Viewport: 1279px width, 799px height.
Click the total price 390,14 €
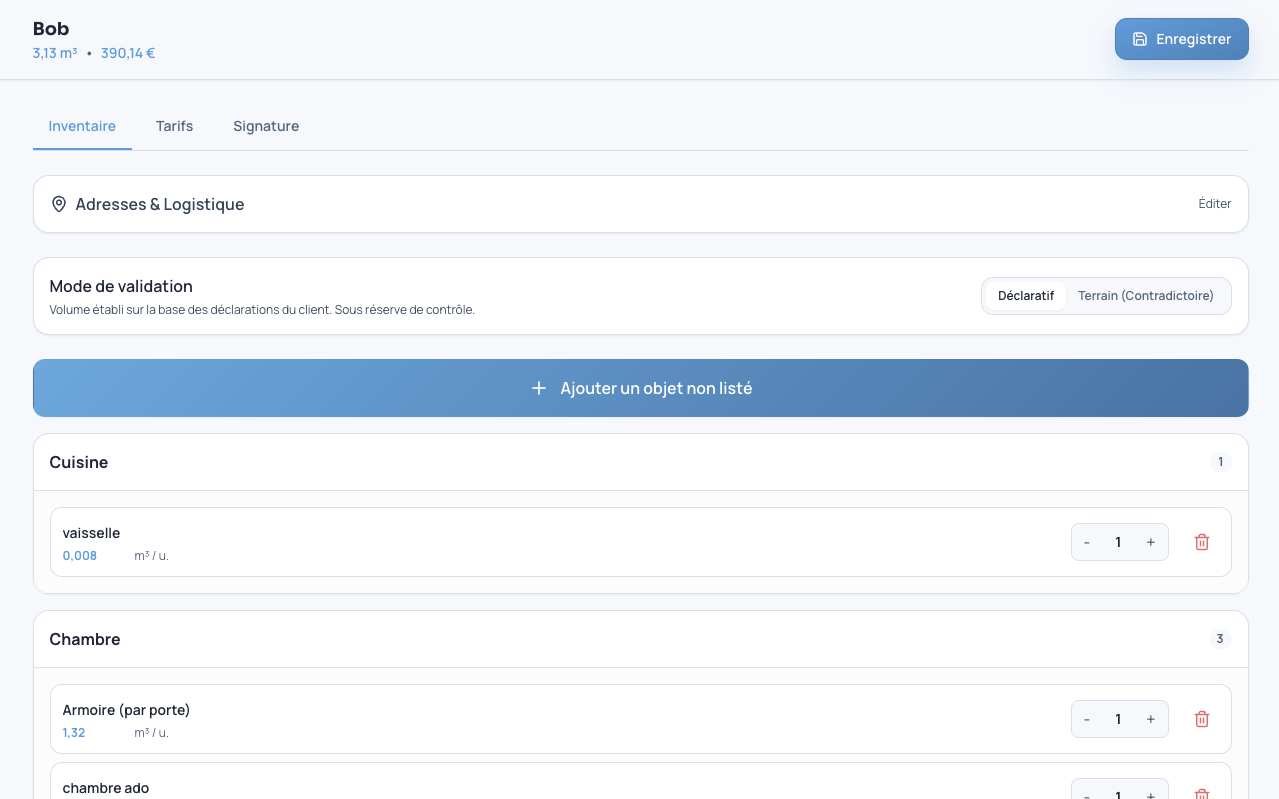click(x=128, y=53)
